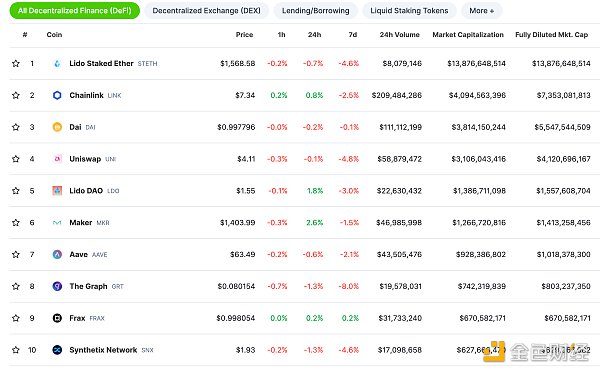Sort table by 24h Volume column

click(399, 35)
